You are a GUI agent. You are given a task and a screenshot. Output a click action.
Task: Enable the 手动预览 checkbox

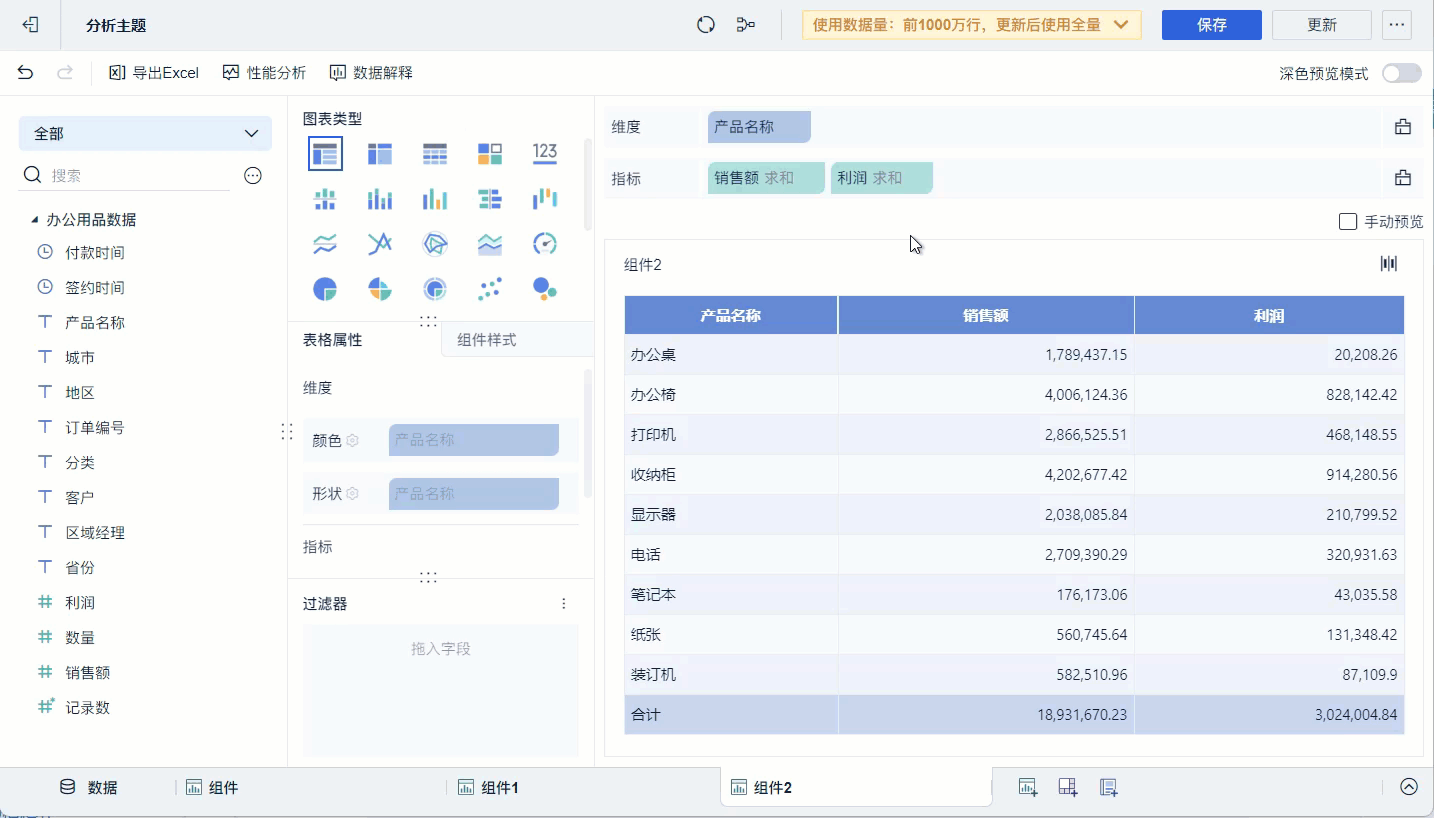point(1348,221)
